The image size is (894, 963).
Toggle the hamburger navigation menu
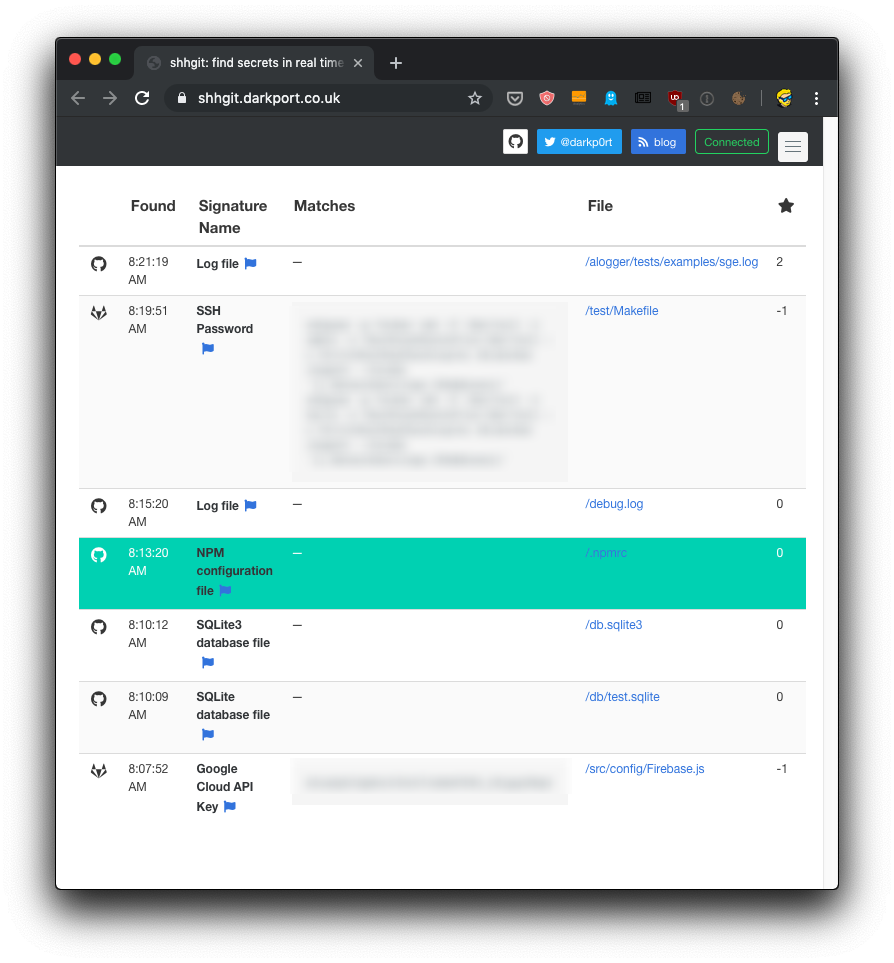[x=793, y=147]
